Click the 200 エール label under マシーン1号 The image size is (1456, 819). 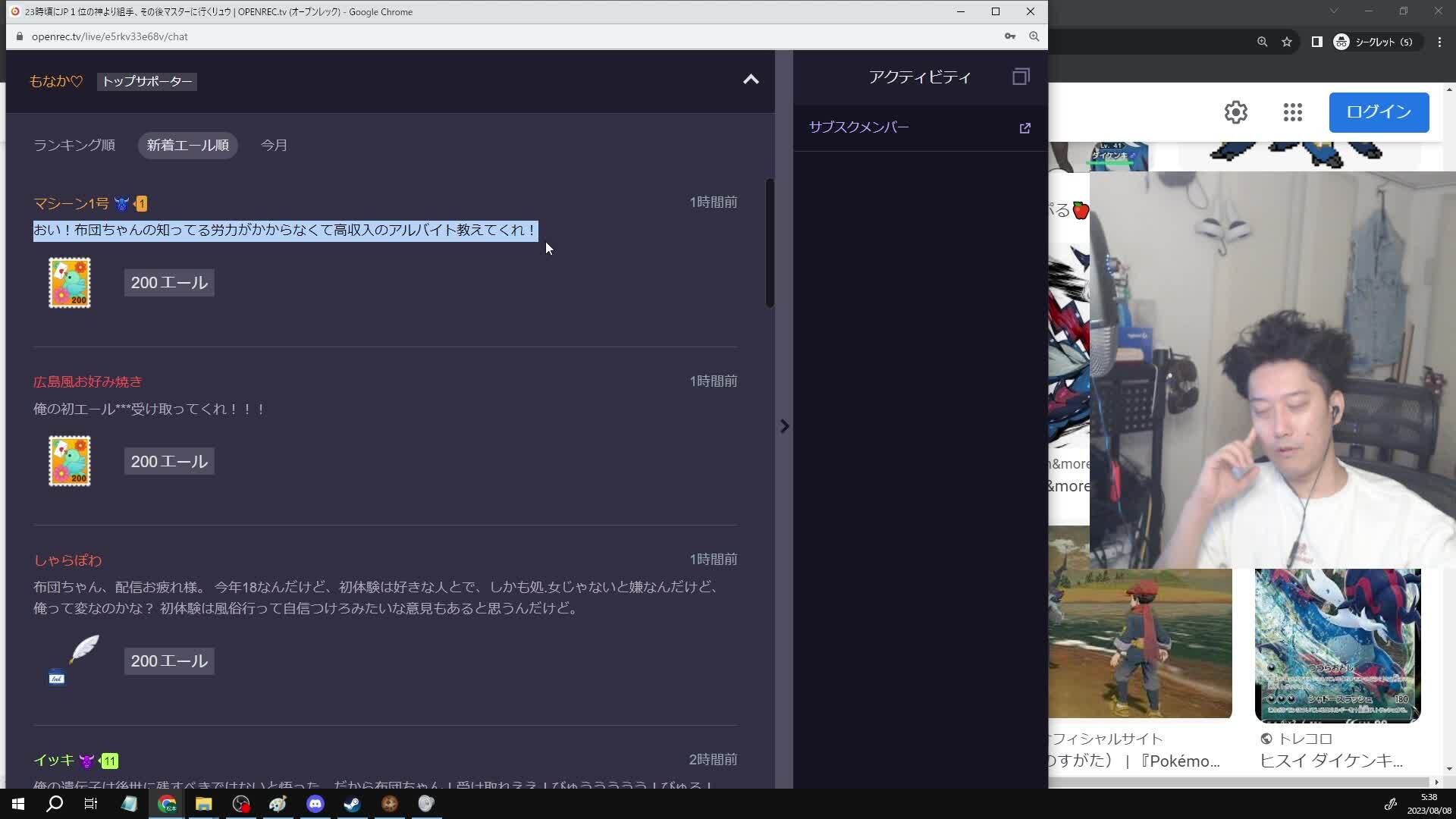[x=169, y=283]
